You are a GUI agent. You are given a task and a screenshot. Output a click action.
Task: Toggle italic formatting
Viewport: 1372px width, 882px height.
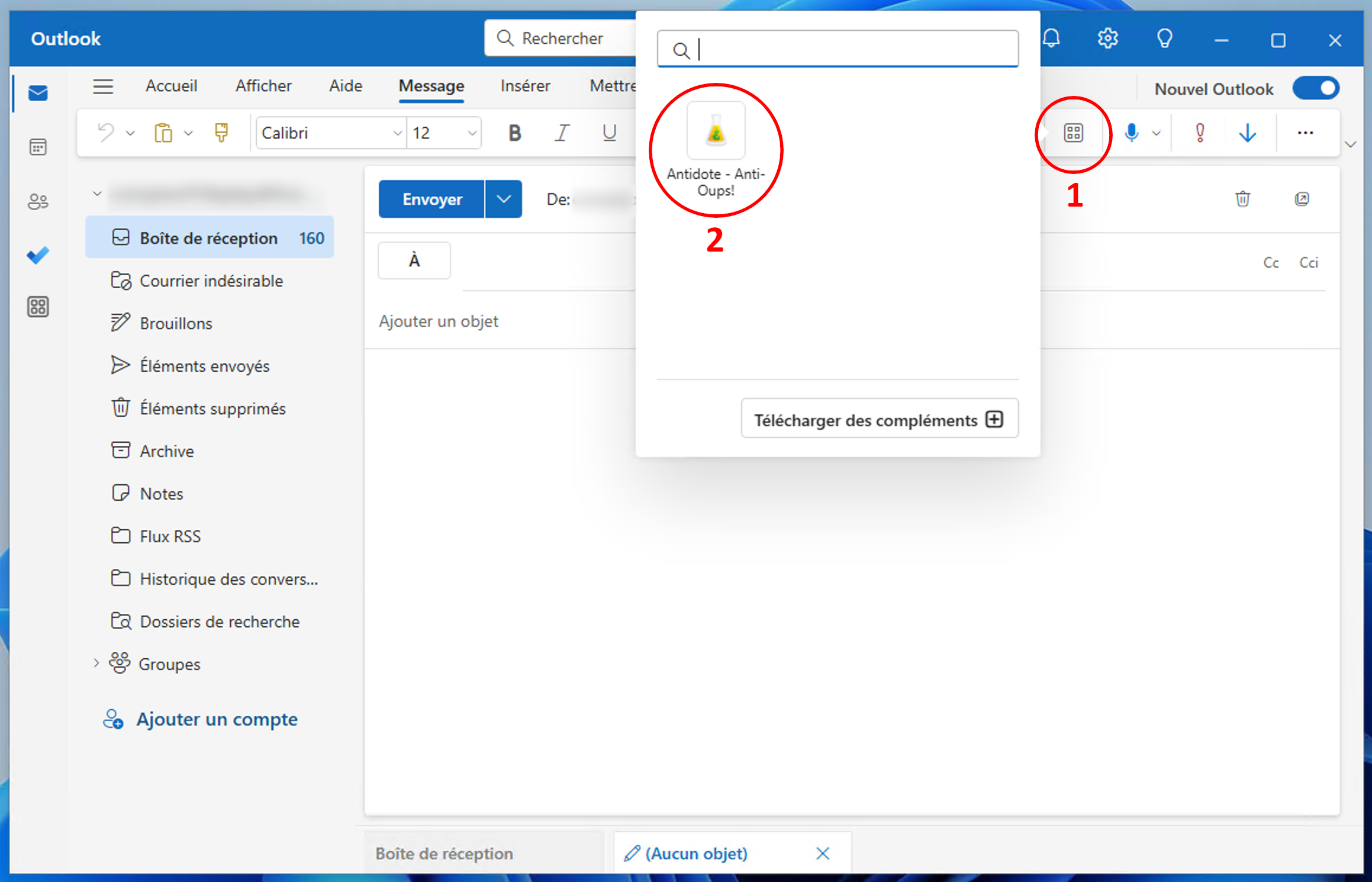click(562, 133)
